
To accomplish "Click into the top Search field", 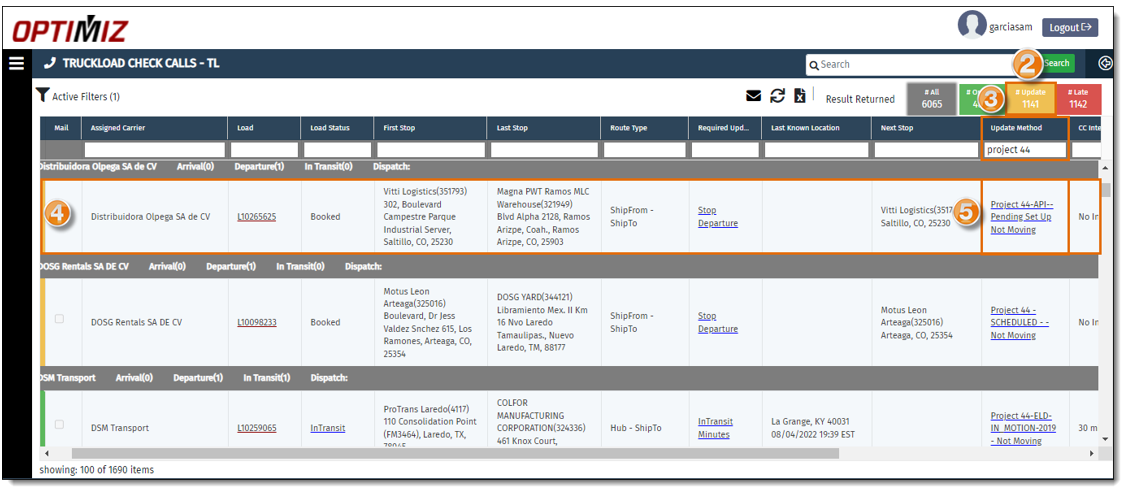I will [x=911, y=64].
